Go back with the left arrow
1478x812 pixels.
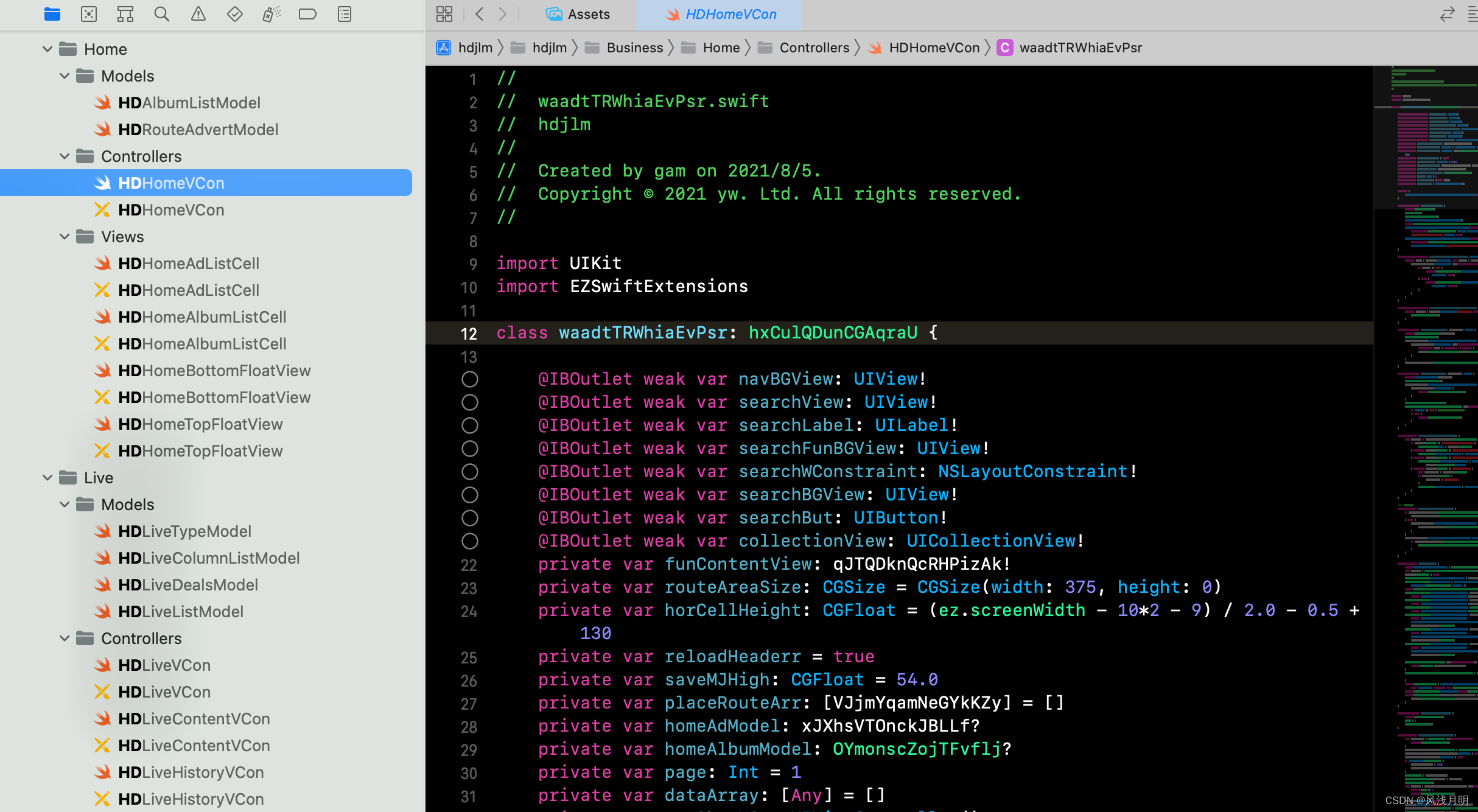[480, 14]
